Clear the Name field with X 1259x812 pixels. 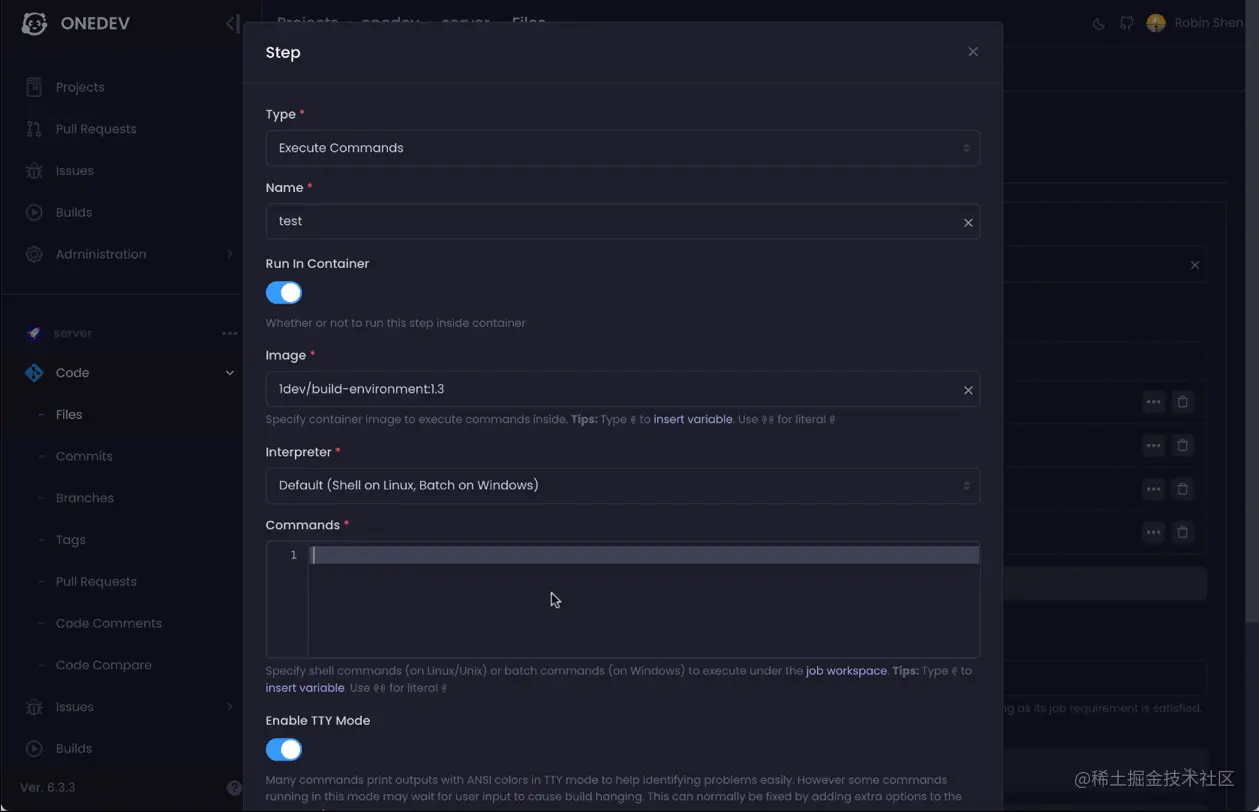pos(968,222)
